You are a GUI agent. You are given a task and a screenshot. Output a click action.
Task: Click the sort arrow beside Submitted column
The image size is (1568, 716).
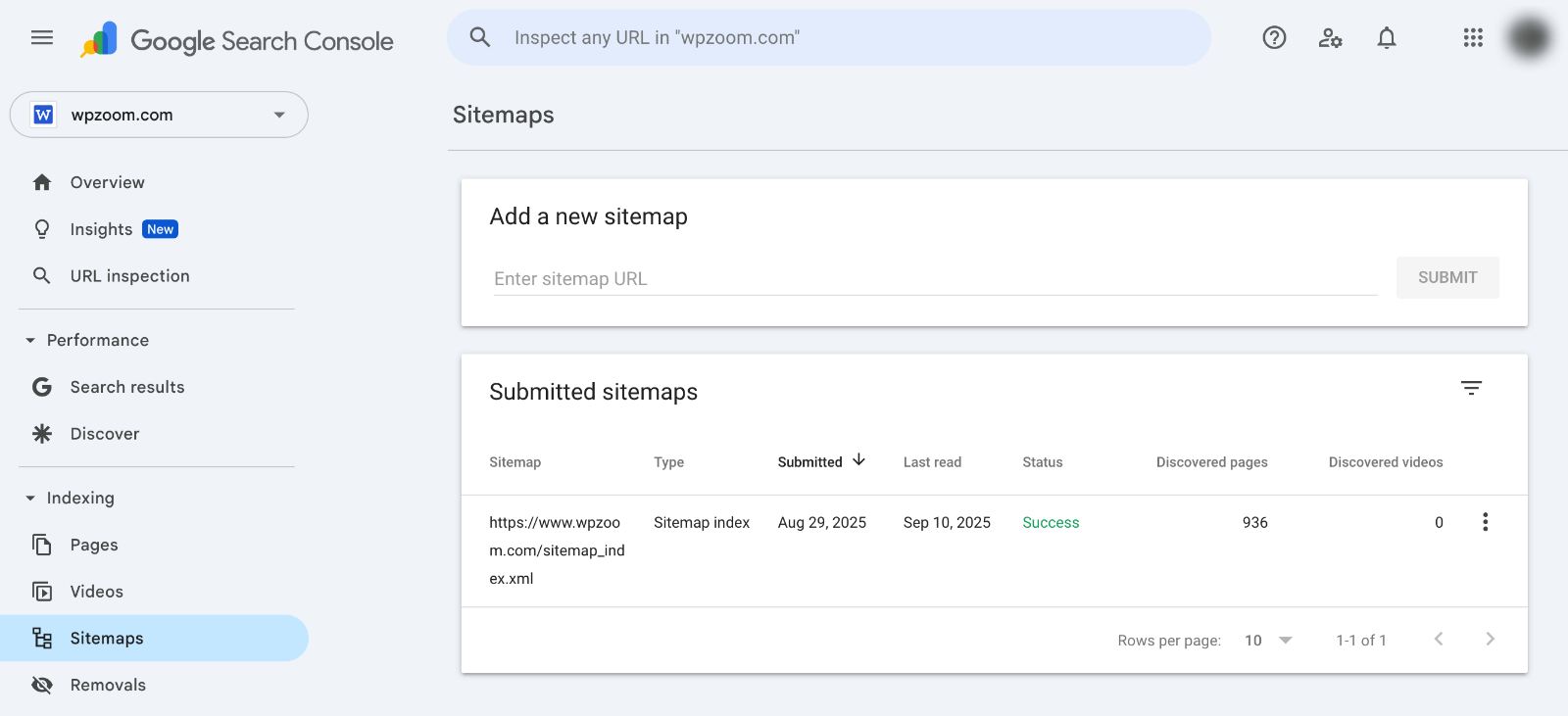859,460
